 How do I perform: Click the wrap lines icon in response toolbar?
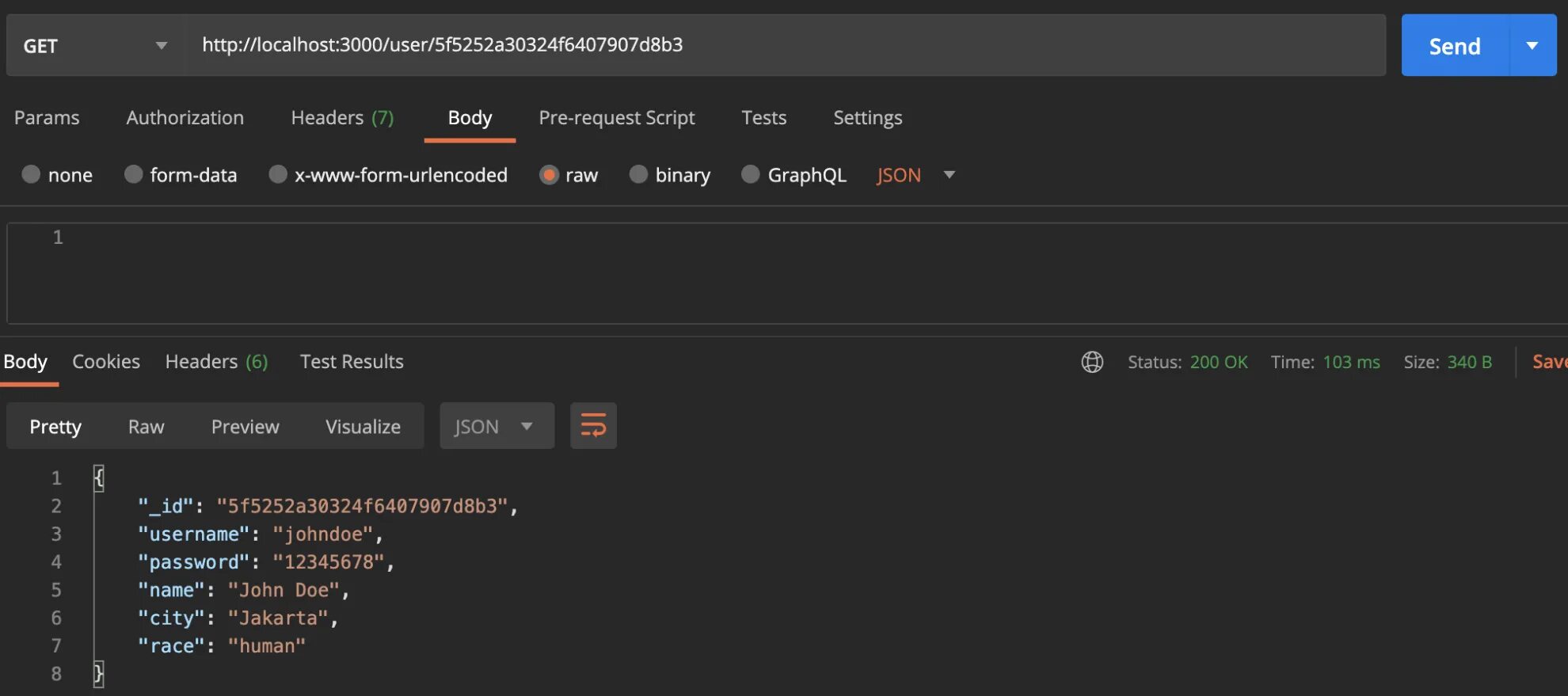click(593, 426)
